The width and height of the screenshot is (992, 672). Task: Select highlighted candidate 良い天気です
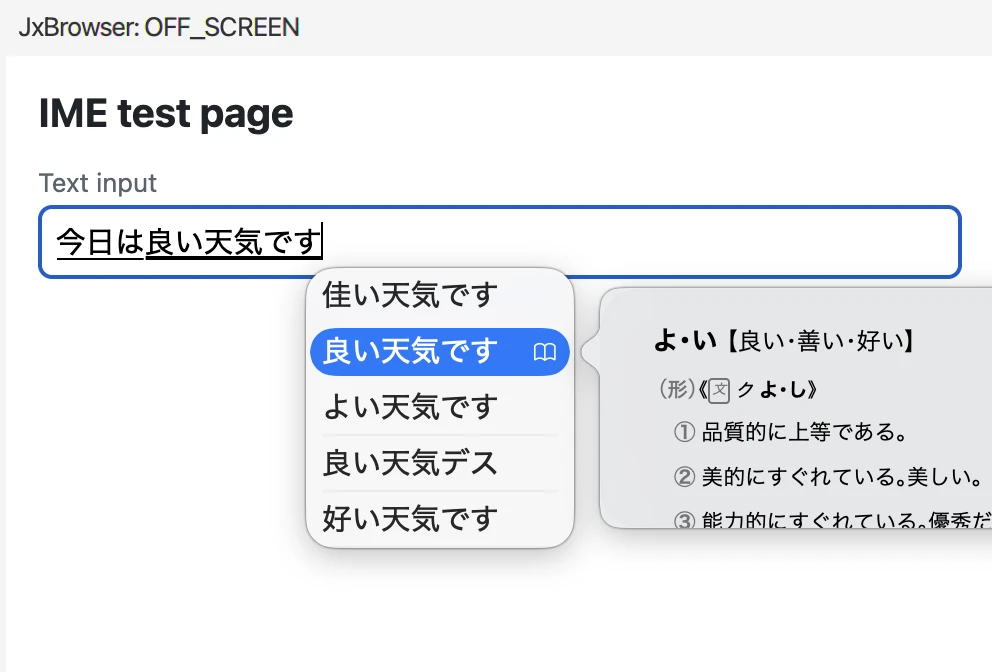tap(440, 352)
